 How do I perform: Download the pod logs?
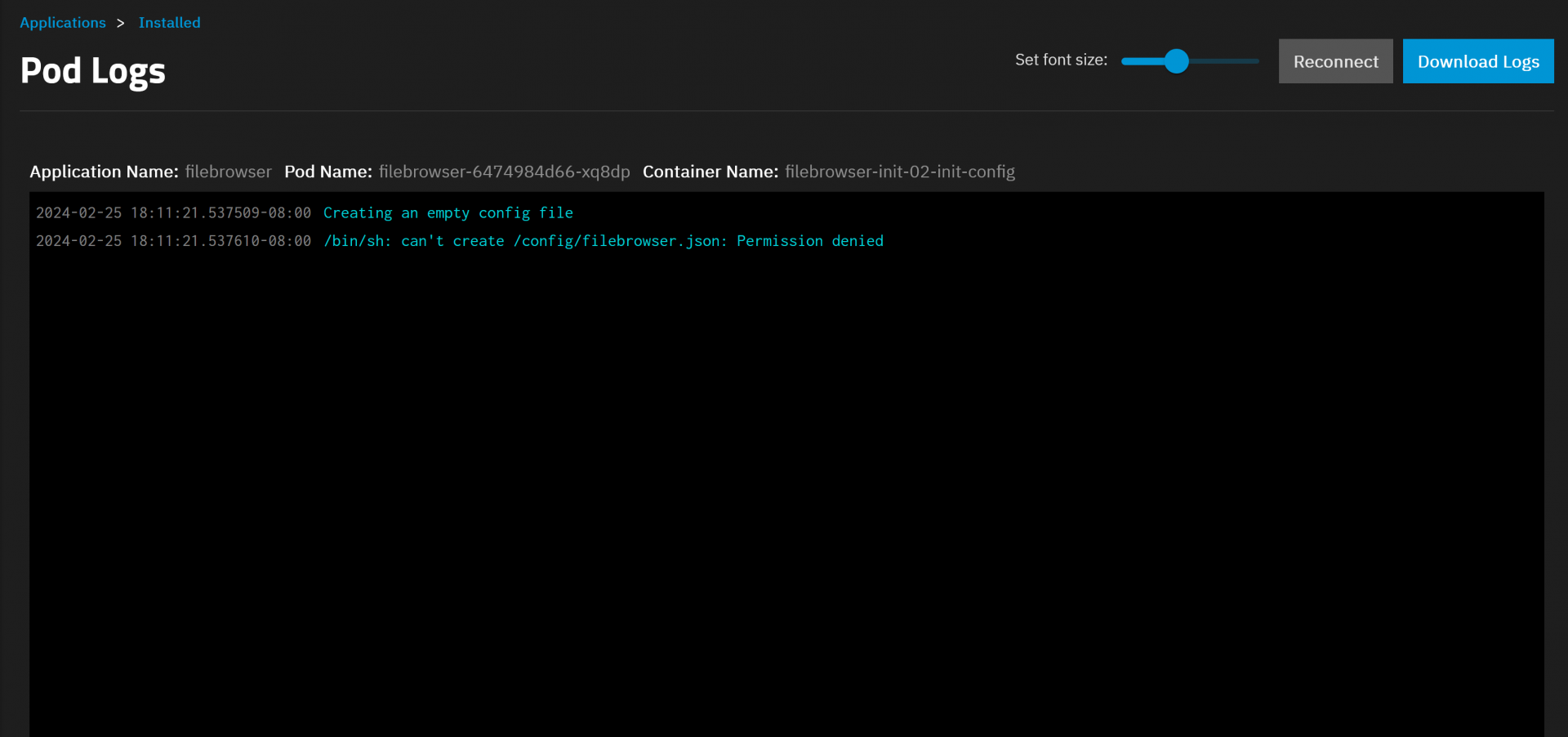(x=1478, y=61)
